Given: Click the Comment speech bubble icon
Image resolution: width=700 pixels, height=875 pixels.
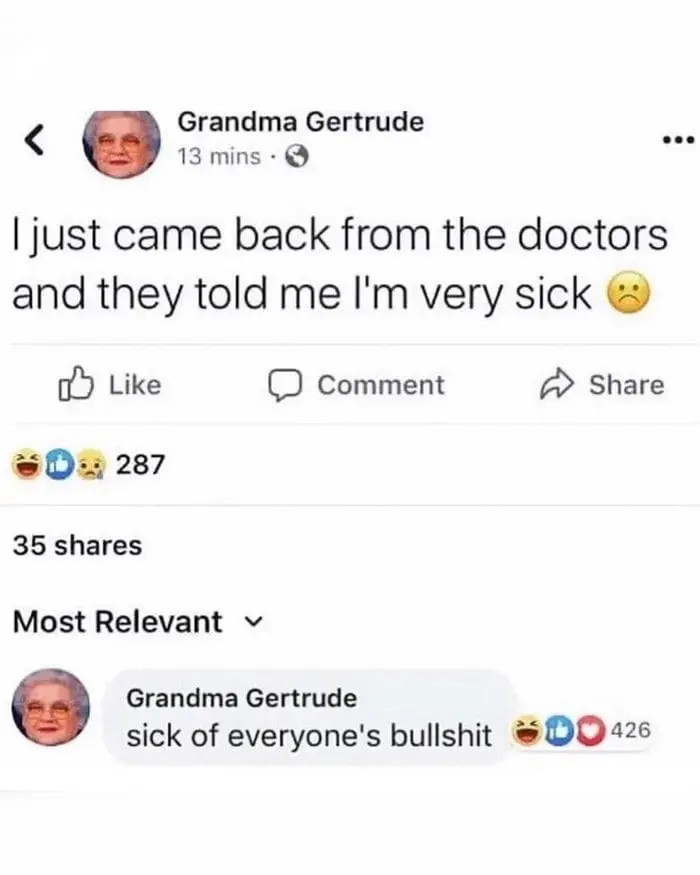Looking at the screenshot, I should pos(285,385).
